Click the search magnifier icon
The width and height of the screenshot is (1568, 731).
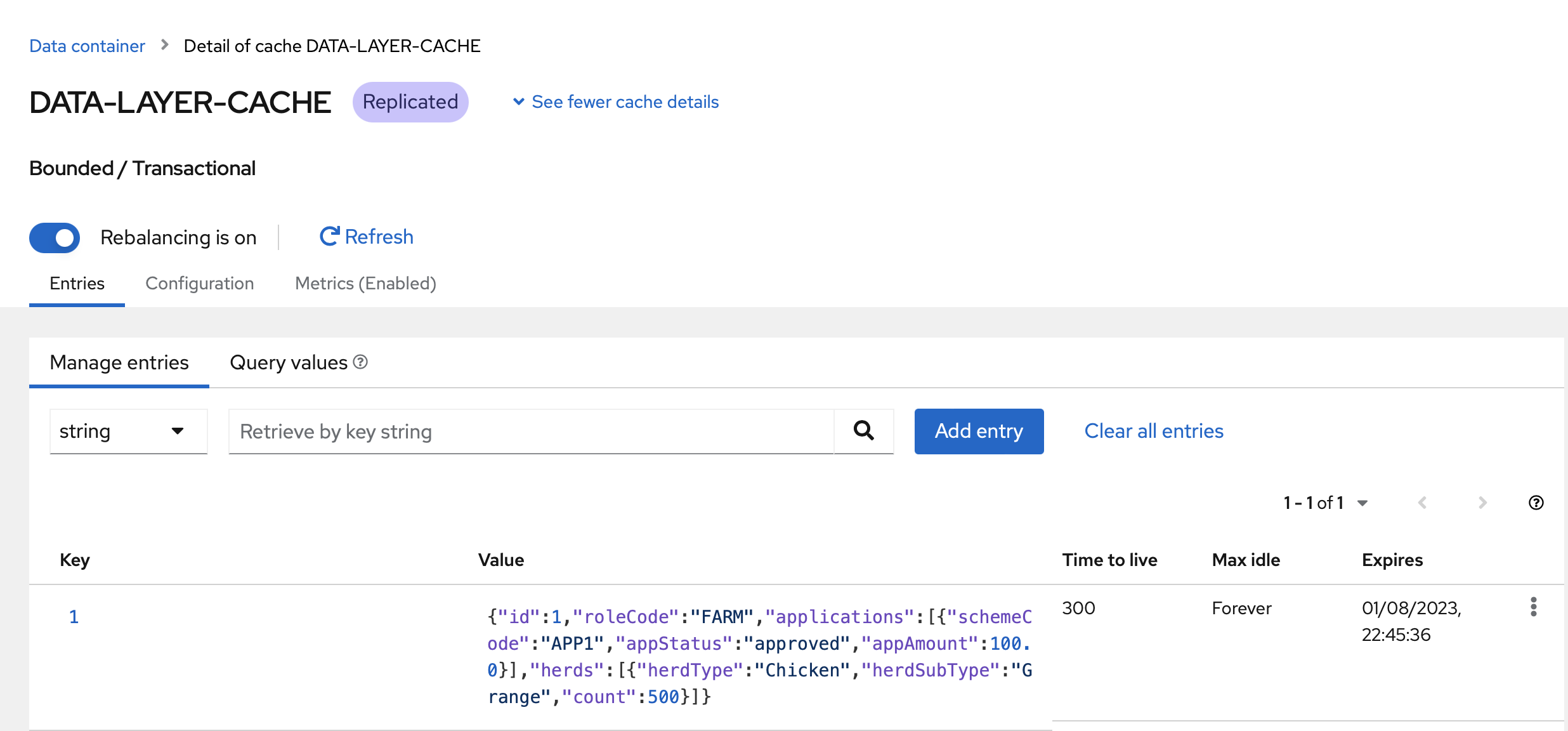pos(863,431)
